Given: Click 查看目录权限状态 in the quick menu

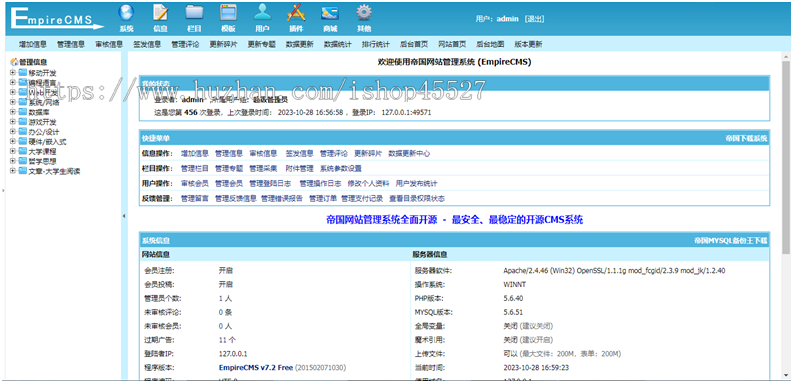Looking at the screenshot, I should click(417, 199).
